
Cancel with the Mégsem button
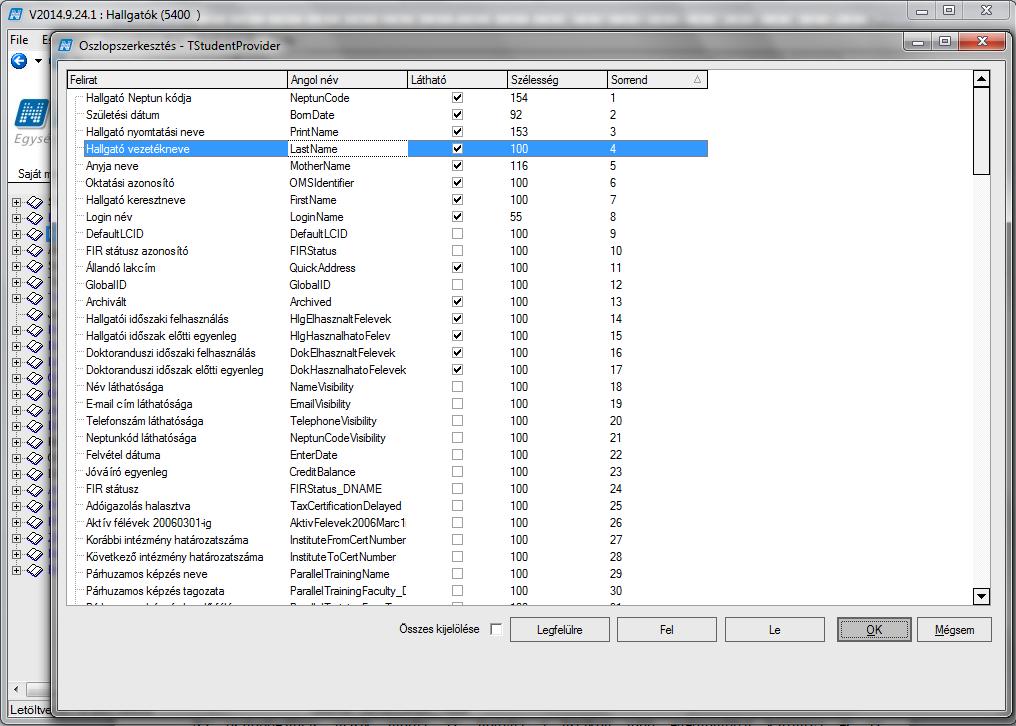click(x=954, y=629)
